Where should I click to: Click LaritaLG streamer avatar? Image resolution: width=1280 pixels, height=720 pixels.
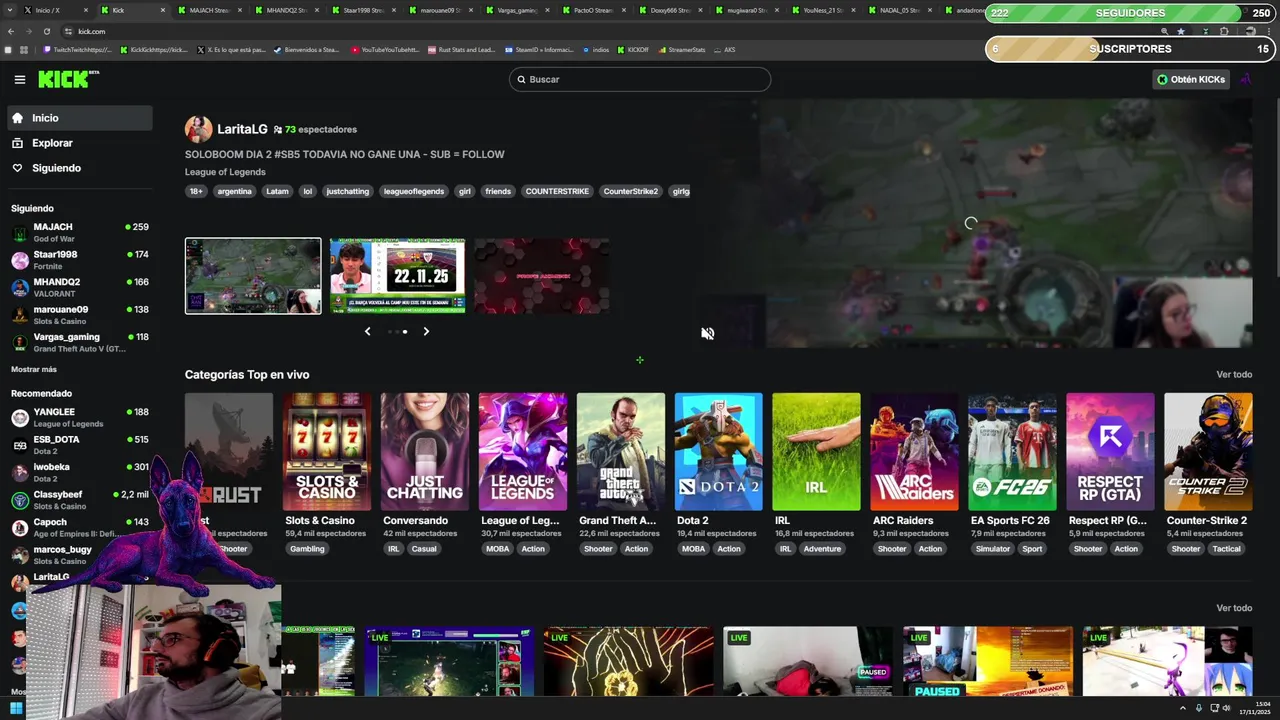click(198, 129)
